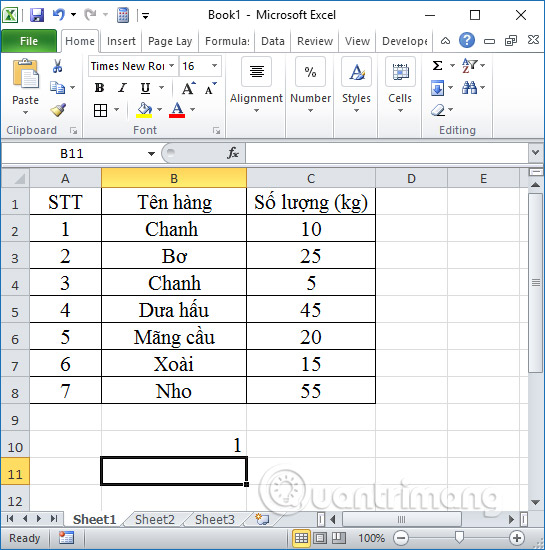Viewport: 545px width, 550px height.
Task: Click the zoom slider handle
Action: [x=459, y=537]
